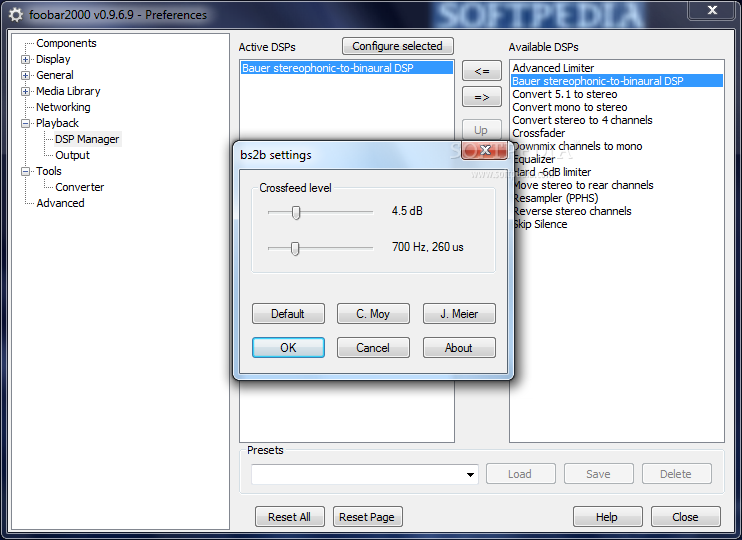Click the foobar2000 gear icon in title bar
The width and height of the screenshot is (742, 540).
coord(15,15)
